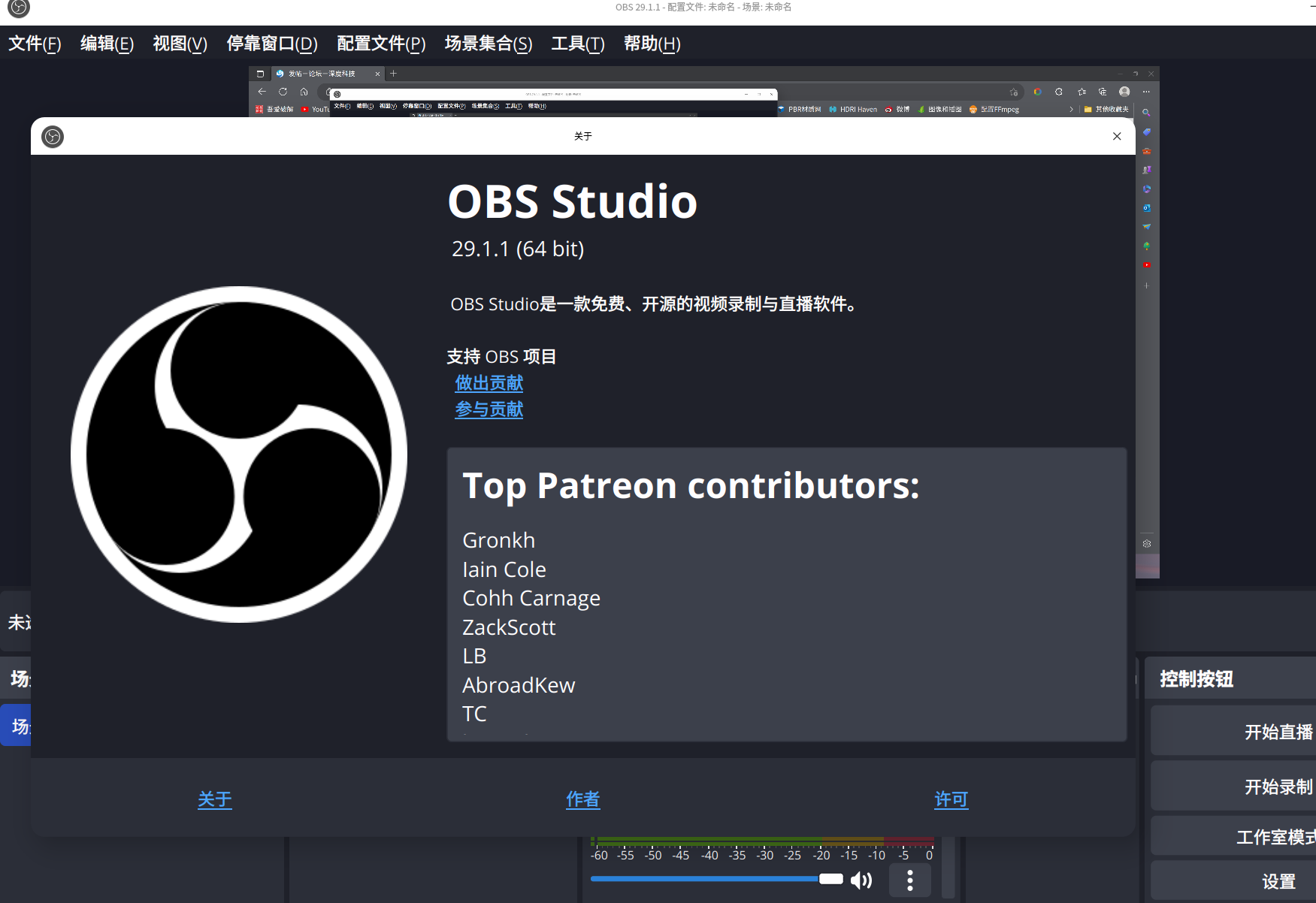The height and width of the screenshot is (903, 1316).
Task: Select the 发帖 - 论坛 - 深度科技 browser tab
Action: click(327, 74)
